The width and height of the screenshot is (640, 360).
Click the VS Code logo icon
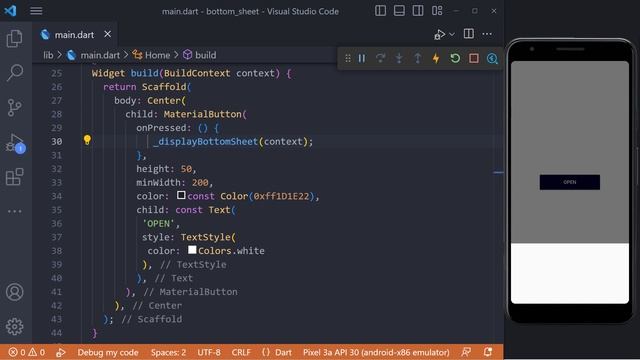pos(10,11)
